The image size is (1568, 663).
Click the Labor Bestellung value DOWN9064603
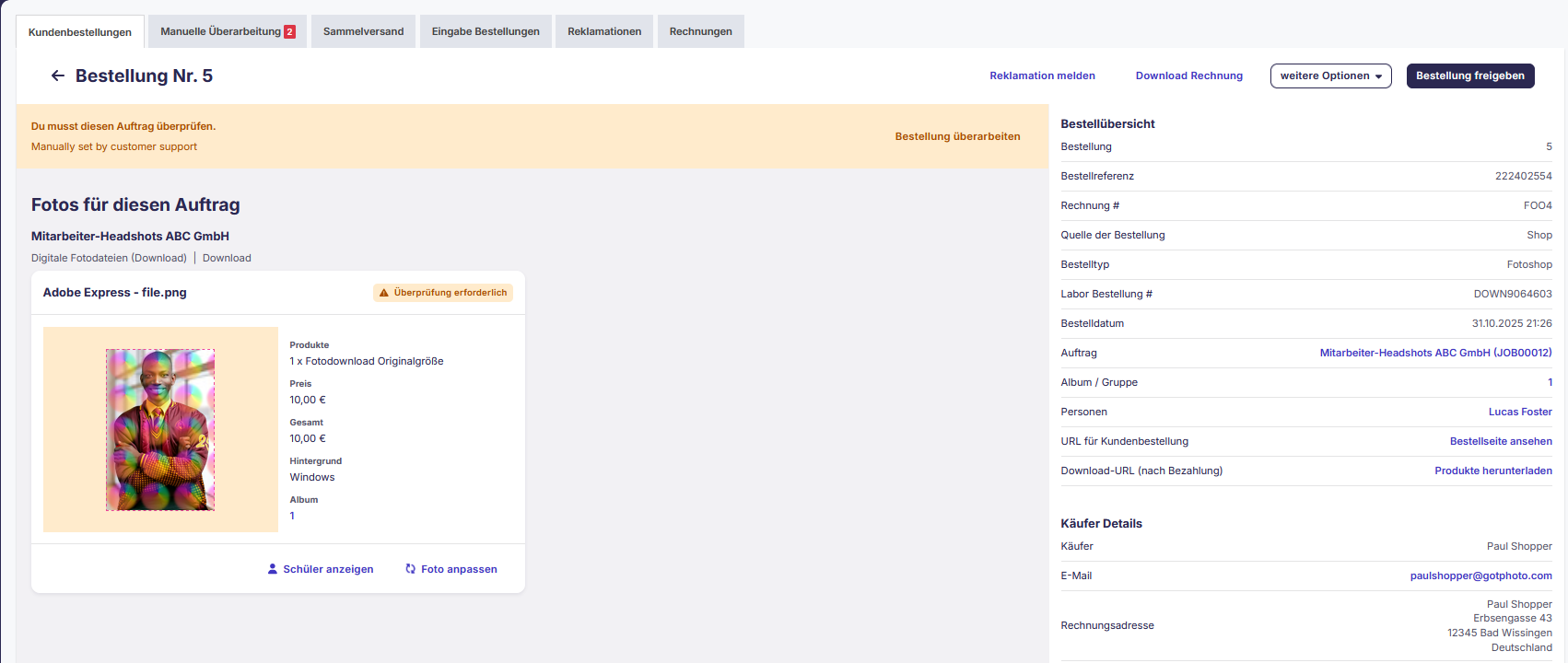1513,294
